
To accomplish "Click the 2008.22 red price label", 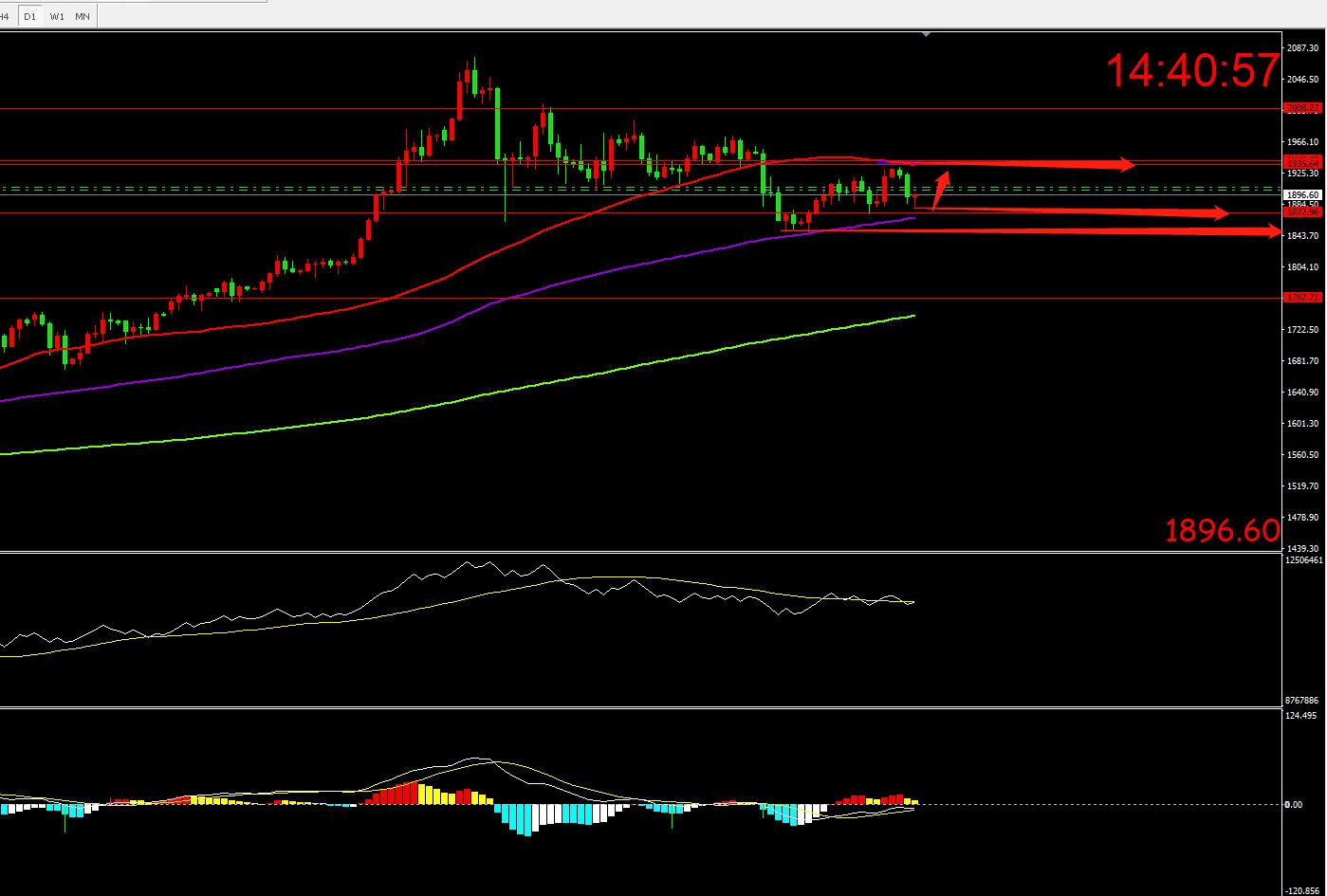I will point(1300,108).
